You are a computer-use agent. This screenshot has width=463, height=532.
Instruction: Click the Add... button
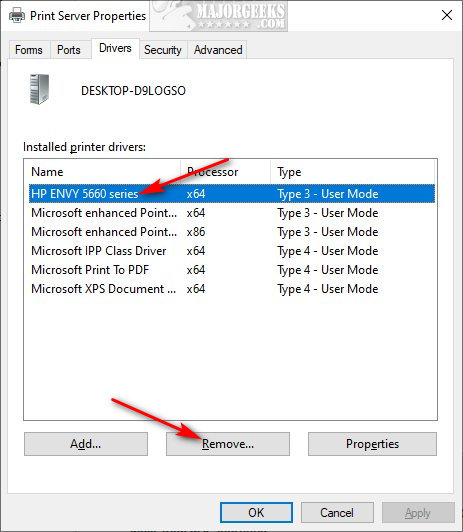point(86,444)
